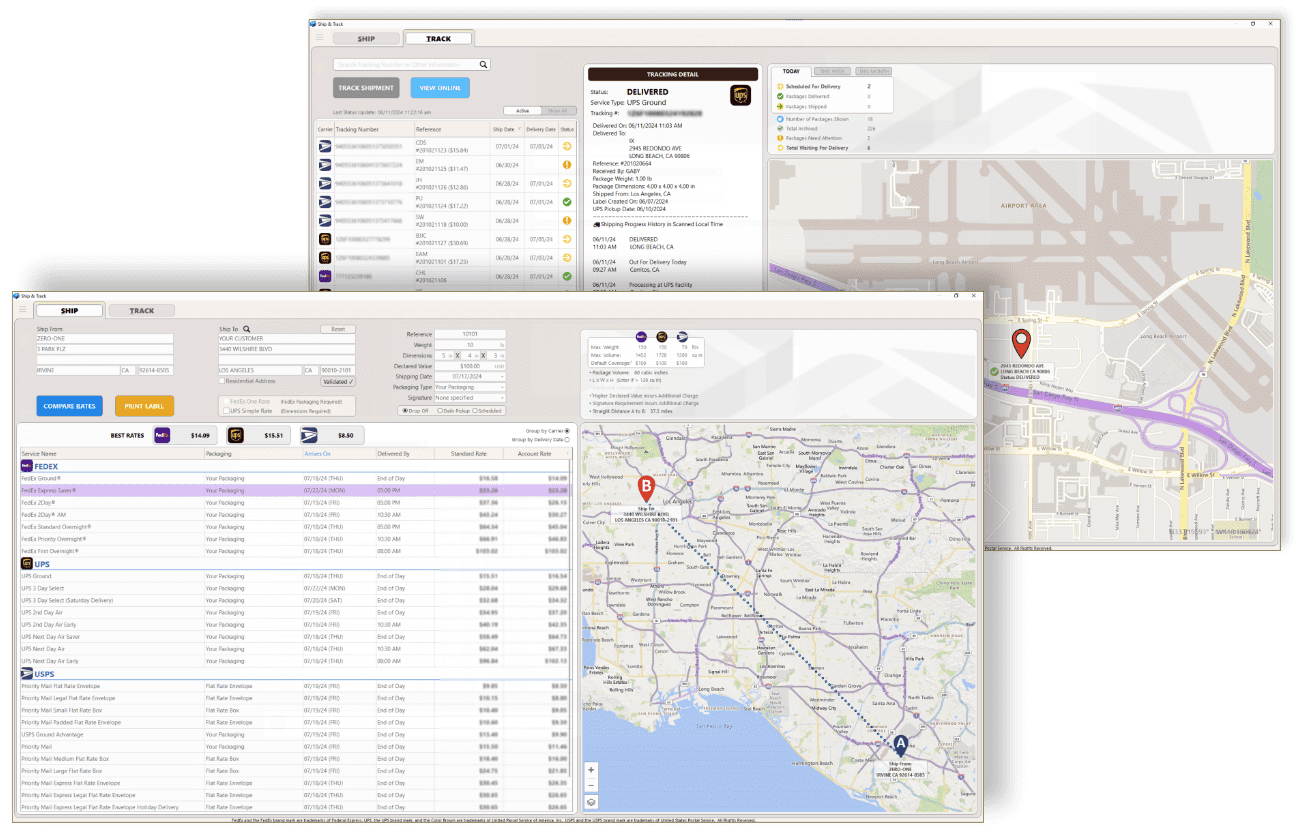The width and height of the screenshot is (1300, 839).
Task: Select USPS best rate $8.50 tile
Action: [332, 435]
